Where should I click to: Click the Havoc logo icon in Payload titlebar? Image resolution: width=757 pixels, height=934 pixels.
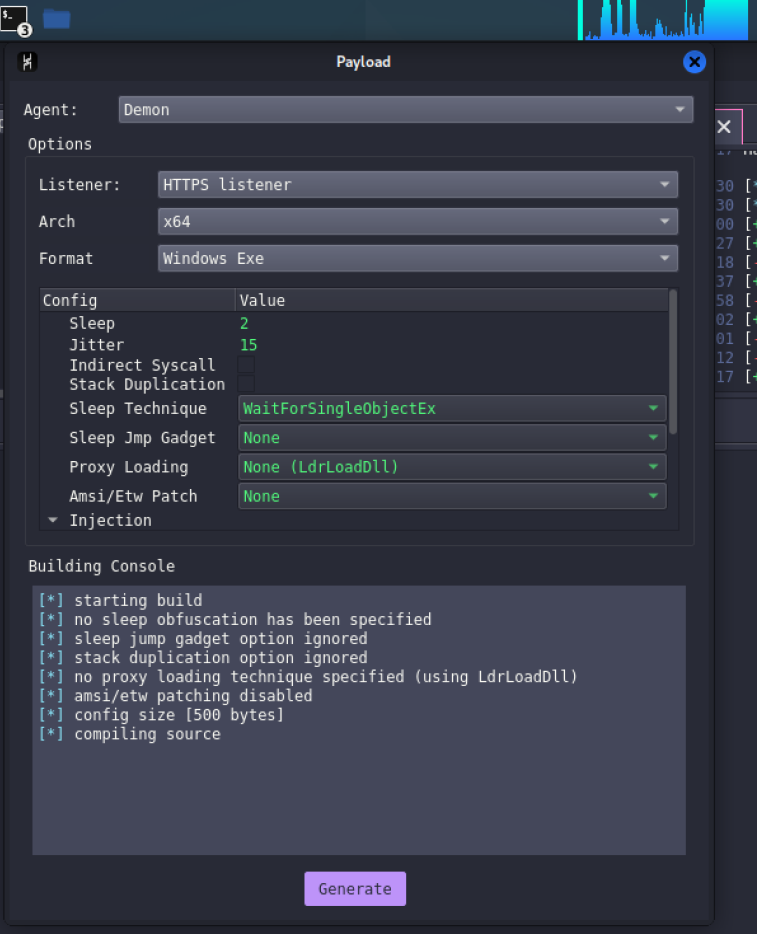click(27, 62)
